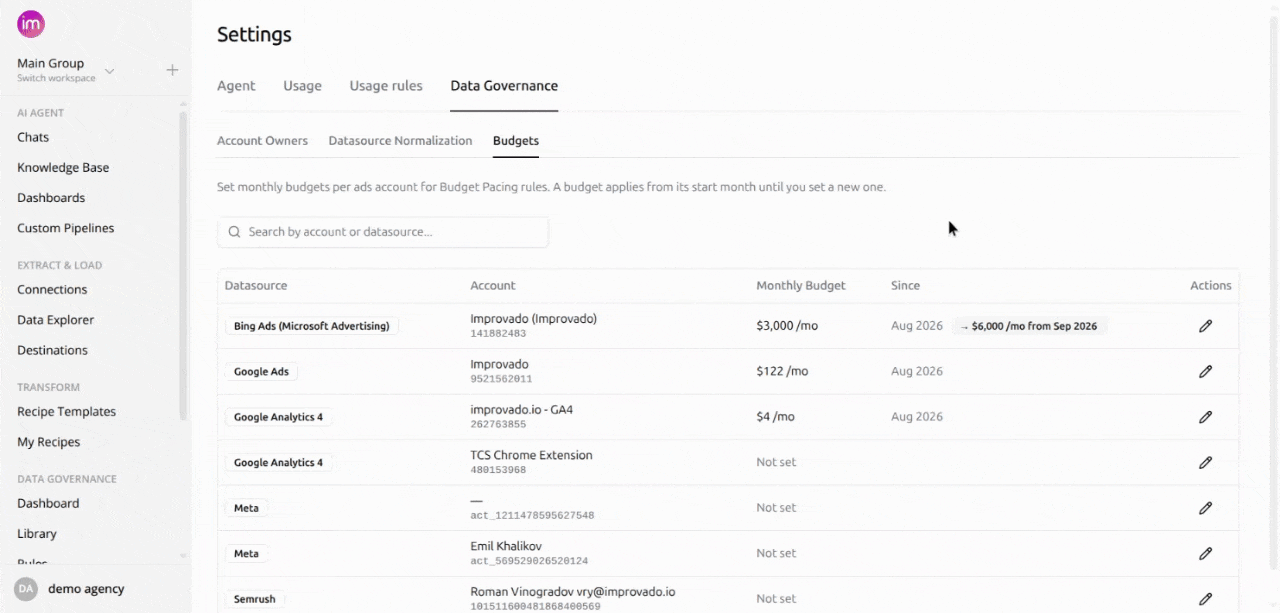The height and width of the screenshot is (613, 1280).
Task: Open the Datasource Normalization sub-tab
Action: coord(400,141)
